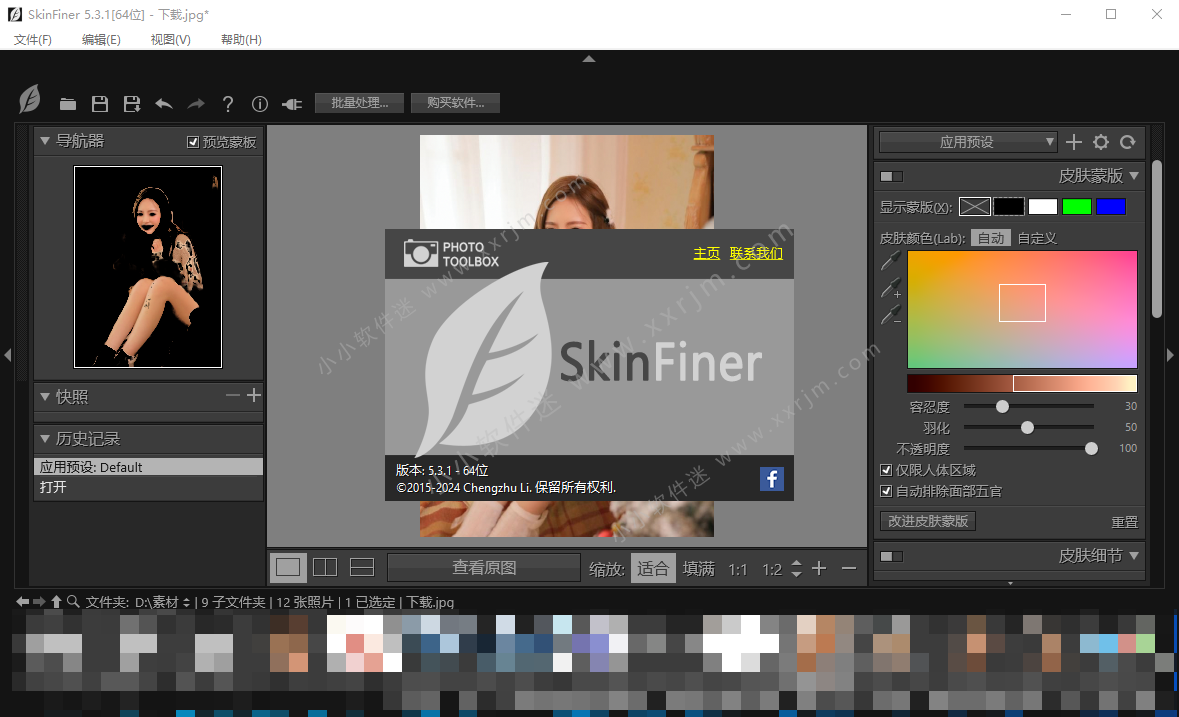This screenshot has width=1179, height=717.
Task: Open Facebook page icon in about dialog
Action: point(771,479)
